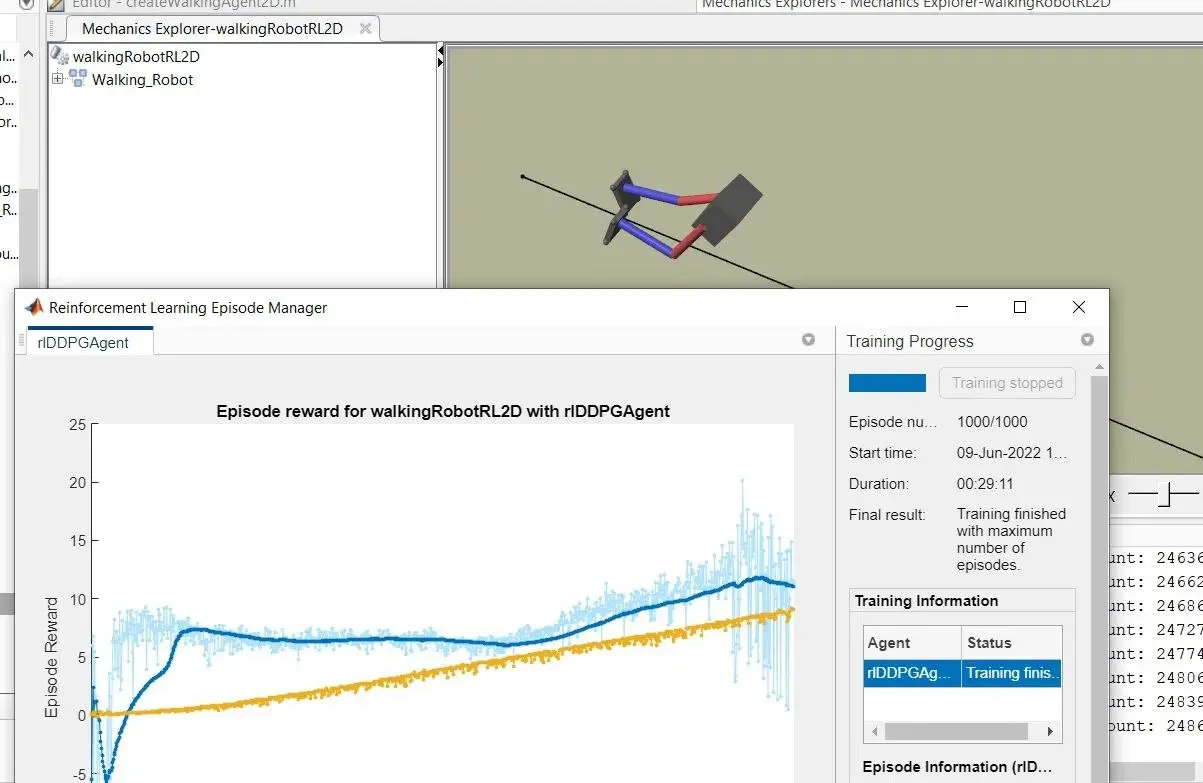Click the Status column header
1203x783 pixels.
click(x=1011, y=643)
